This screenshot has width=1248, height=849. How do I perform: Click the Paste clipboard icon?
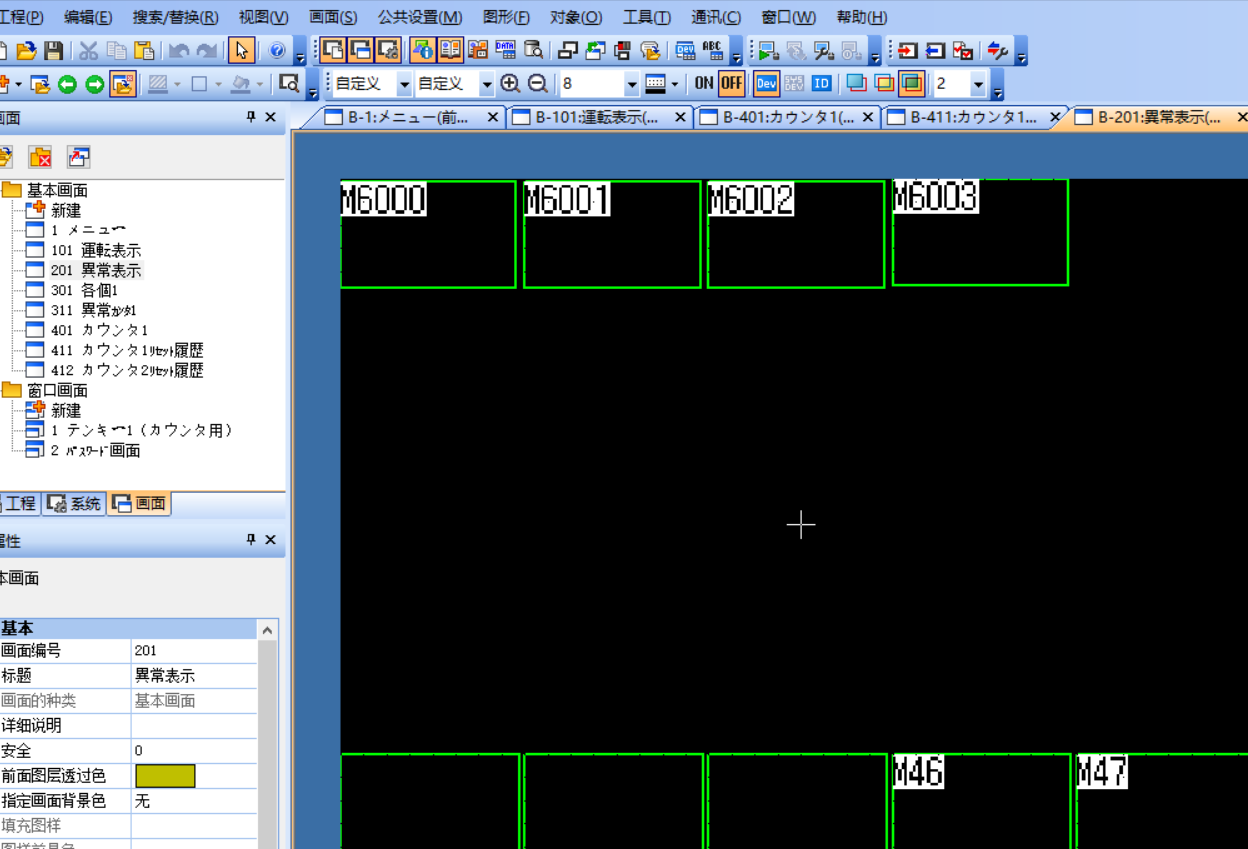coord(144,50)
